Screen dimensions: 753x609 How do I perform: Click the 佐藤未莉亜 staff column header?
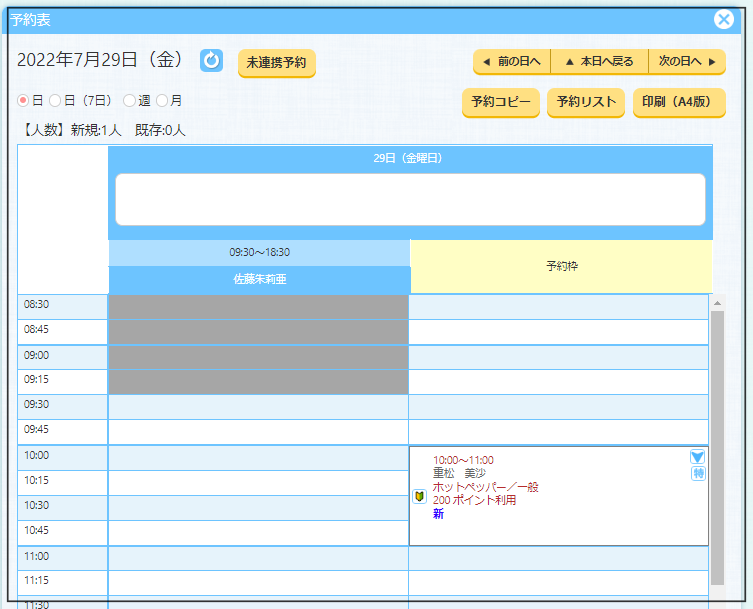tap(259, 280)
